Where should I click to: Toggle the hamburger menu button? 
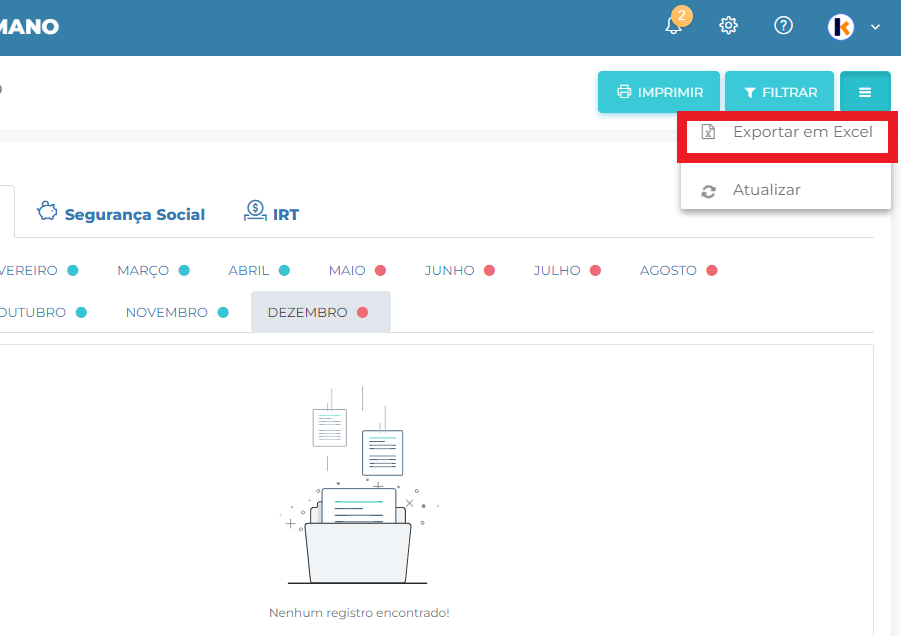[x=865, y=92]
